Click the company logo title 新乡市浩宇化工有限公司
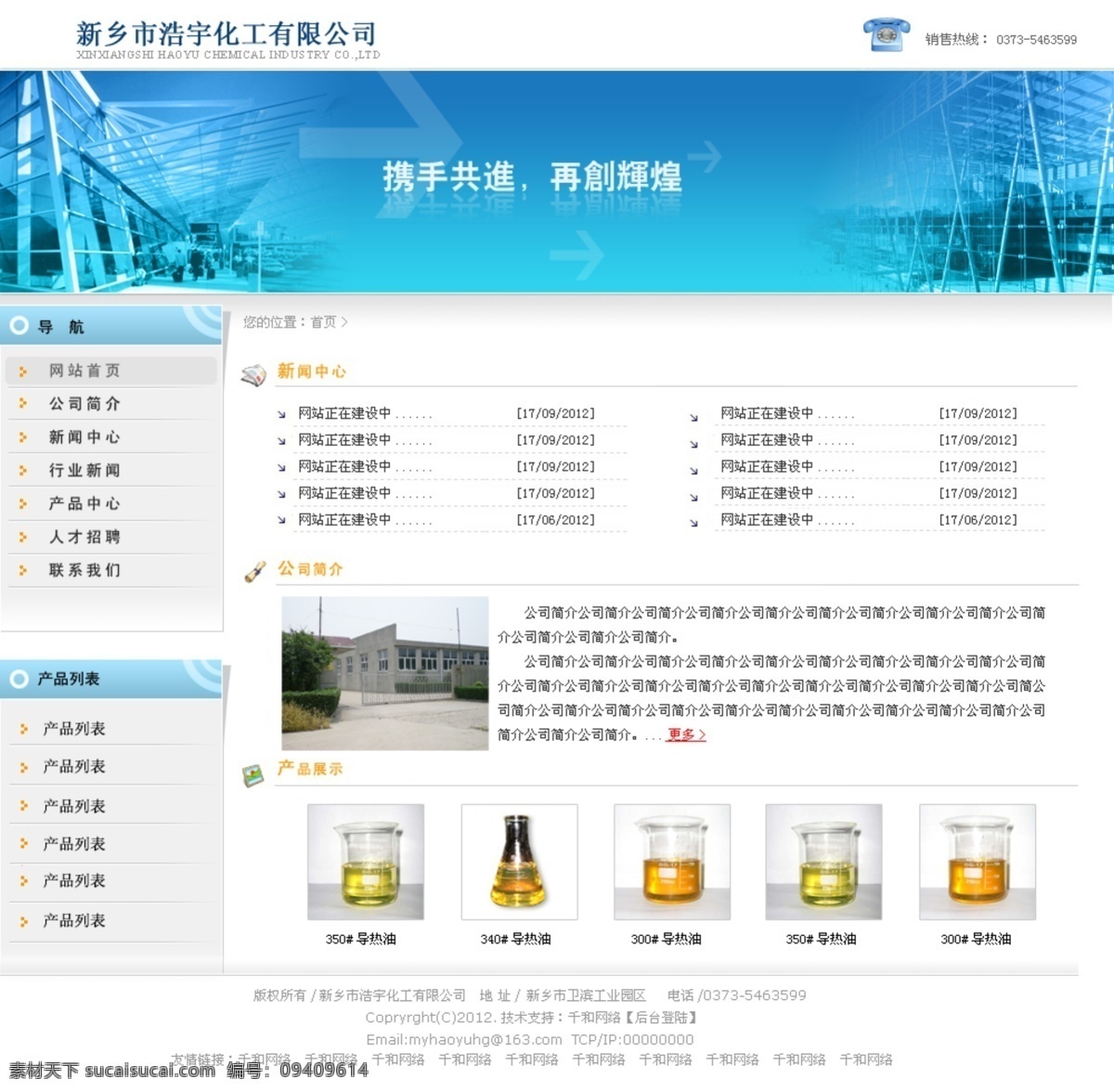The width and height of the screenshot is (1114, 1092). pyautogui.click(x=227, y=34)
